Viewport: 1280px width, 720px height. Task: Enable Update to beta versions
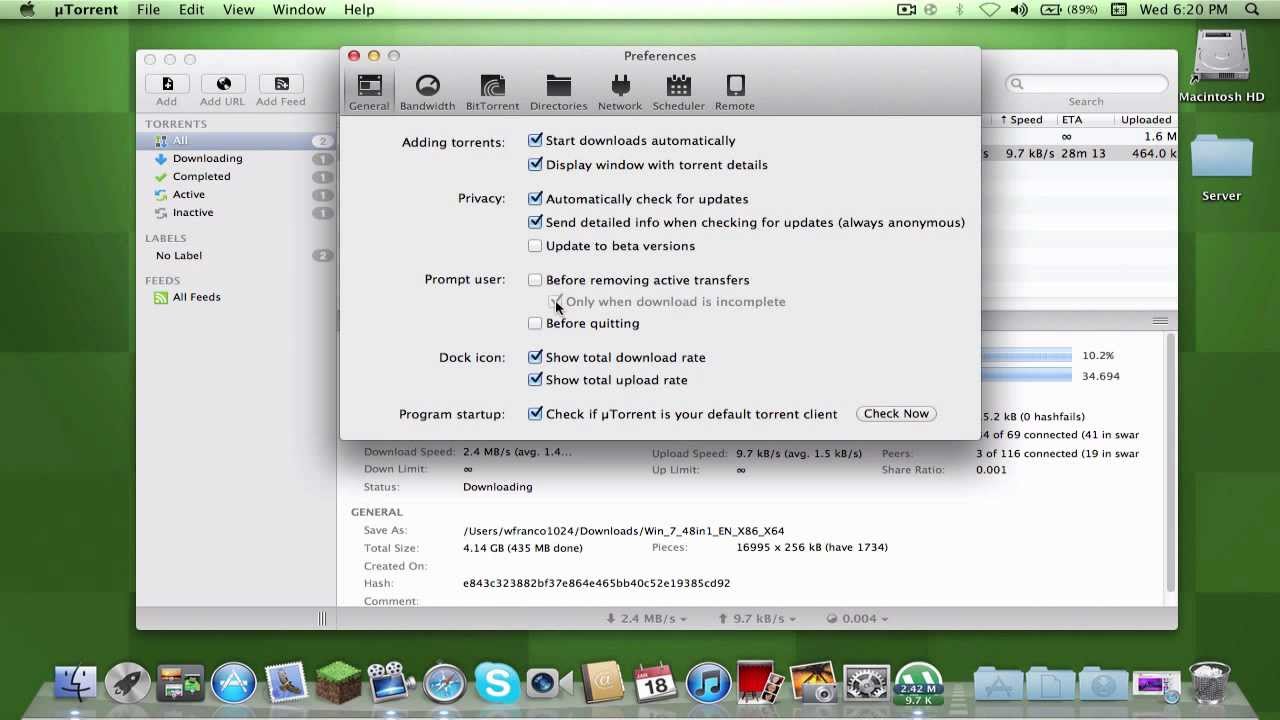[x=535, y=246]
